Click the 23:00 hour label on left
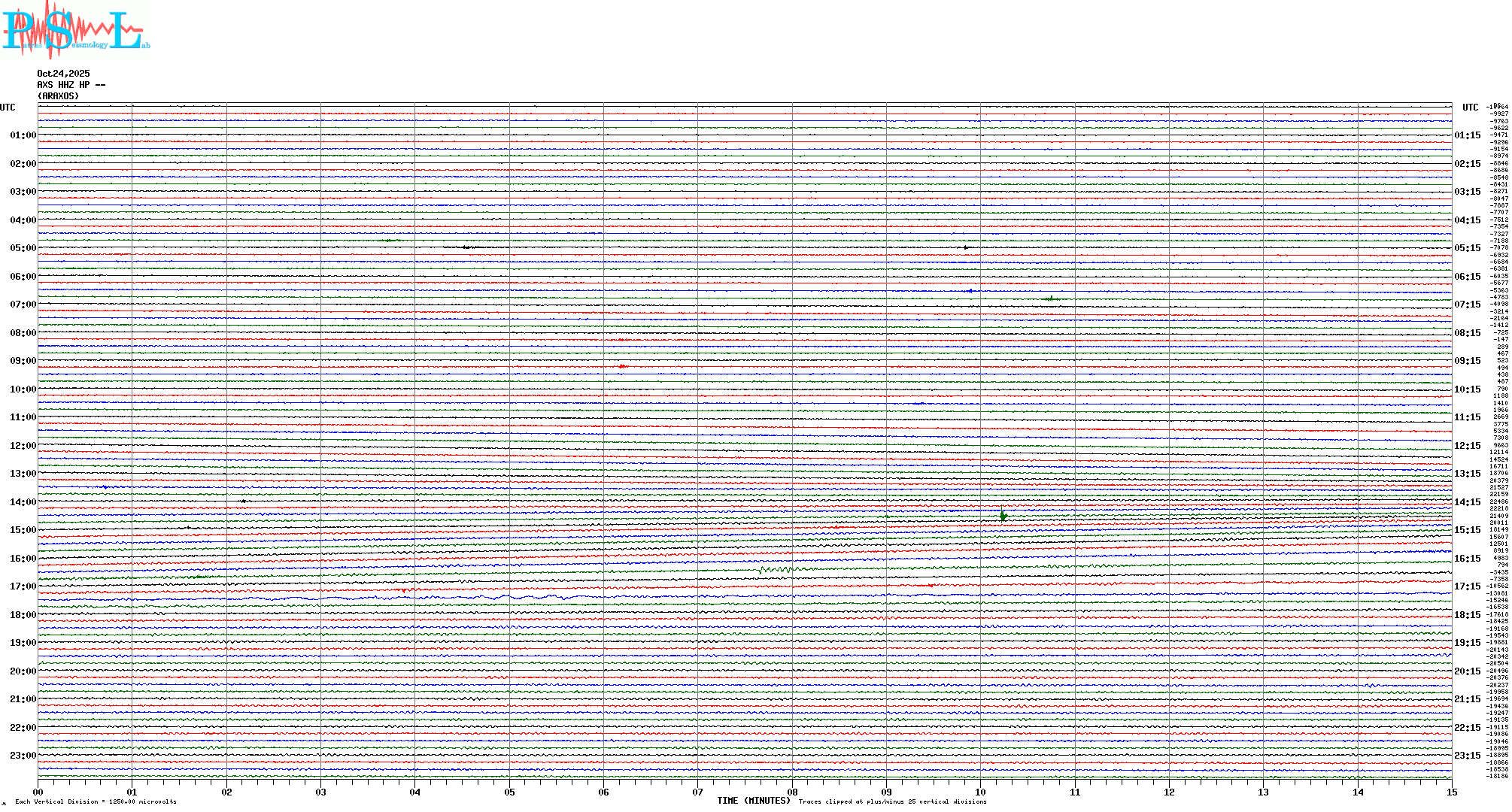 23,756
